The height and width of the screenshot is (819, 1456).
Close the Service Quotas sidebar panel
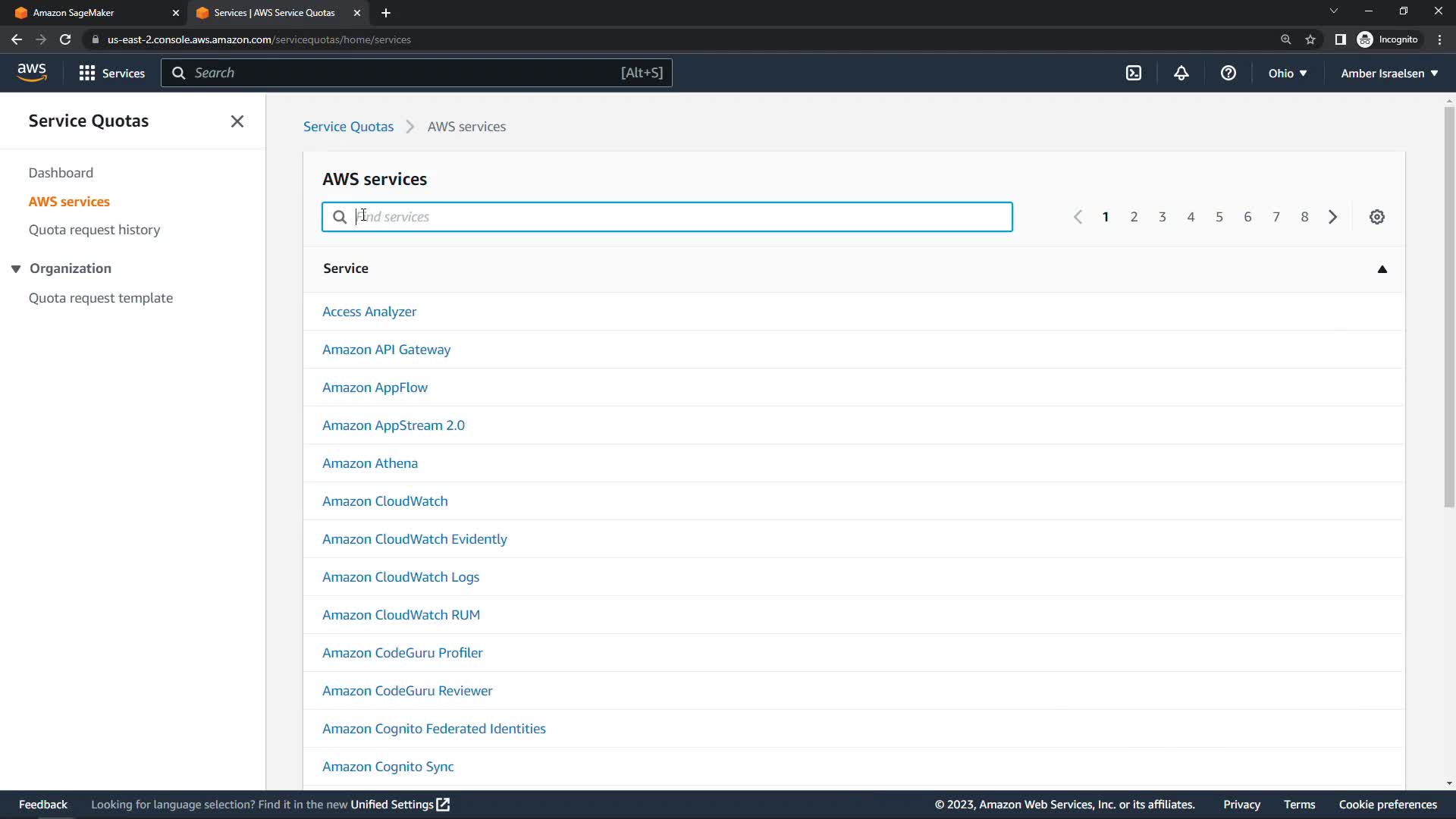(x=237, y=121)
